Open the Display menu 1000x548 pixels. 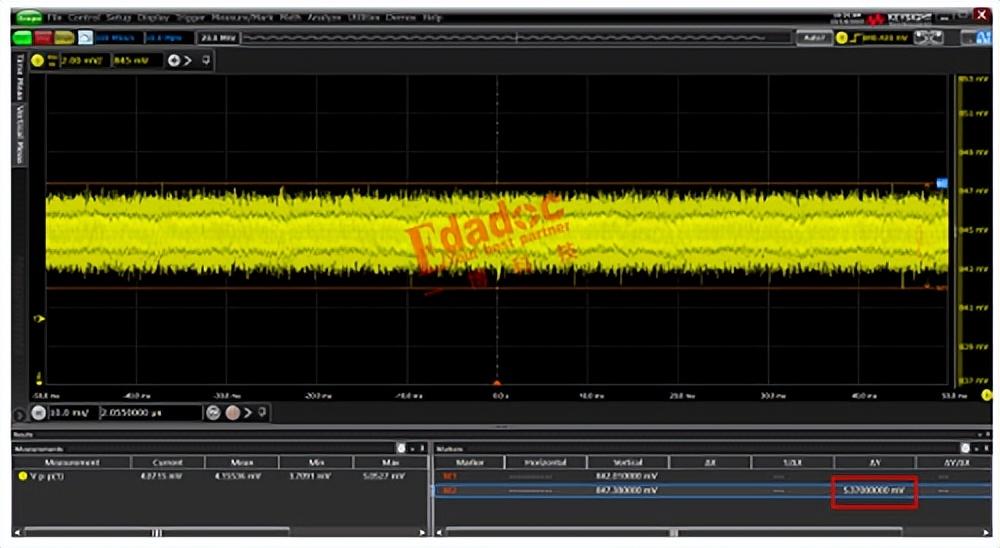(153, 17)
